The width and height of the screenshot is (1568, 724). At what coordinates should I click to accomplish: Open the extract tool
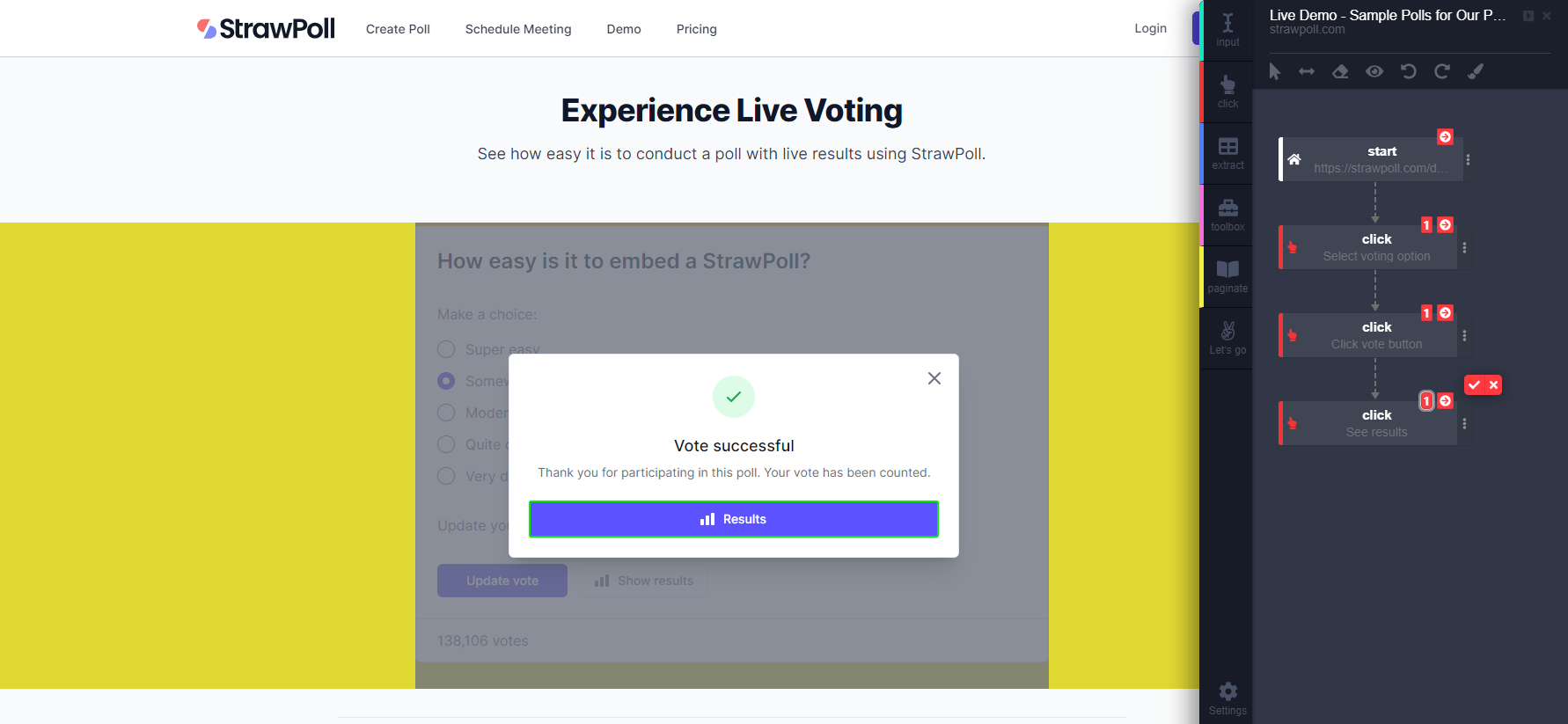coord(1227,152)
